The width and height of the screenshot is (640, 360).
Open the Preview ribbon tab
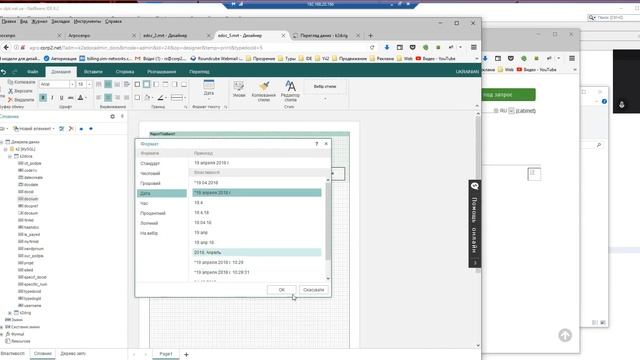(x=199, y=72)
